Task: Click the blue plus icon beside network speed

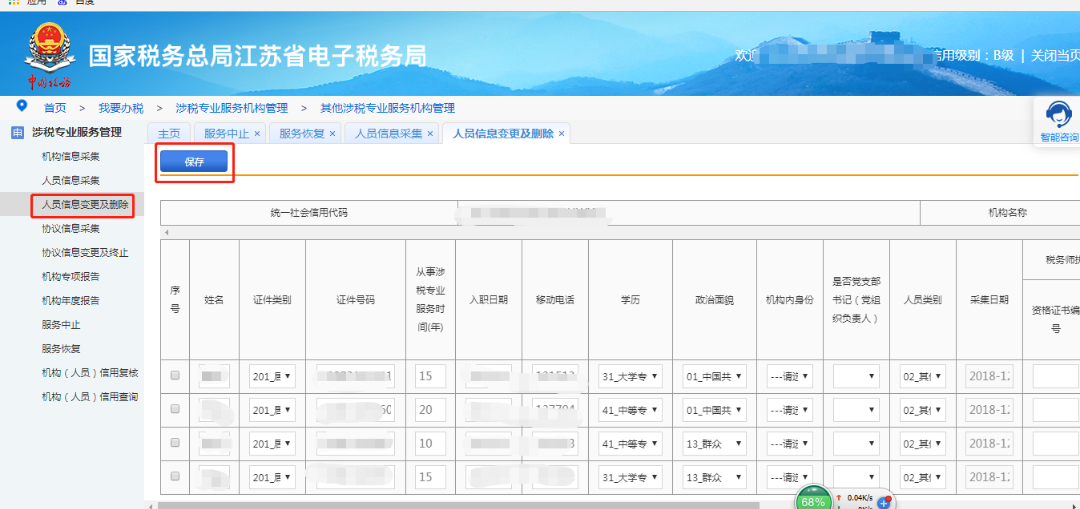Action: pos(884,503)
